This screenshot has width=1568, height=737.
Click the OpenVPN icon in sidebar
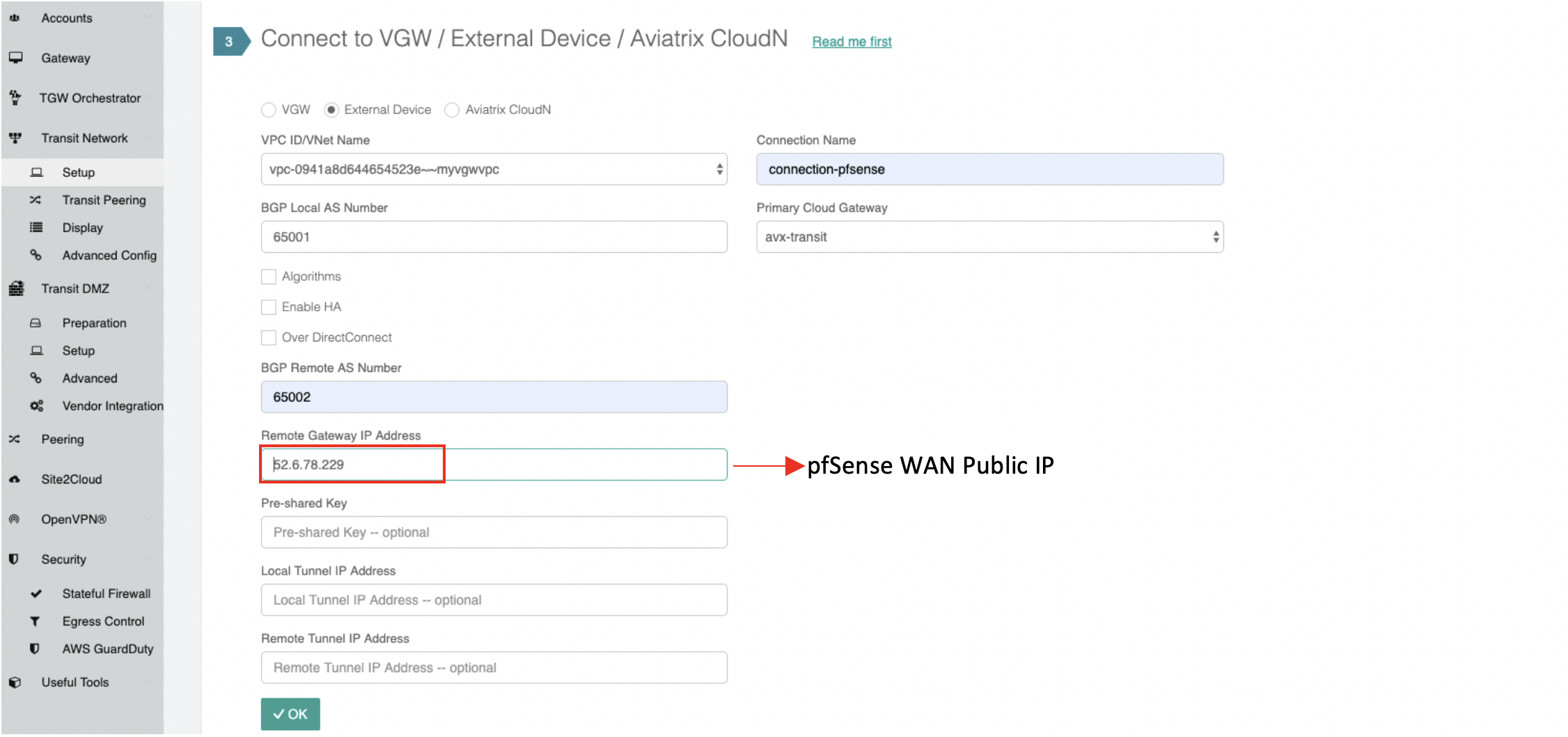(15, 519)
